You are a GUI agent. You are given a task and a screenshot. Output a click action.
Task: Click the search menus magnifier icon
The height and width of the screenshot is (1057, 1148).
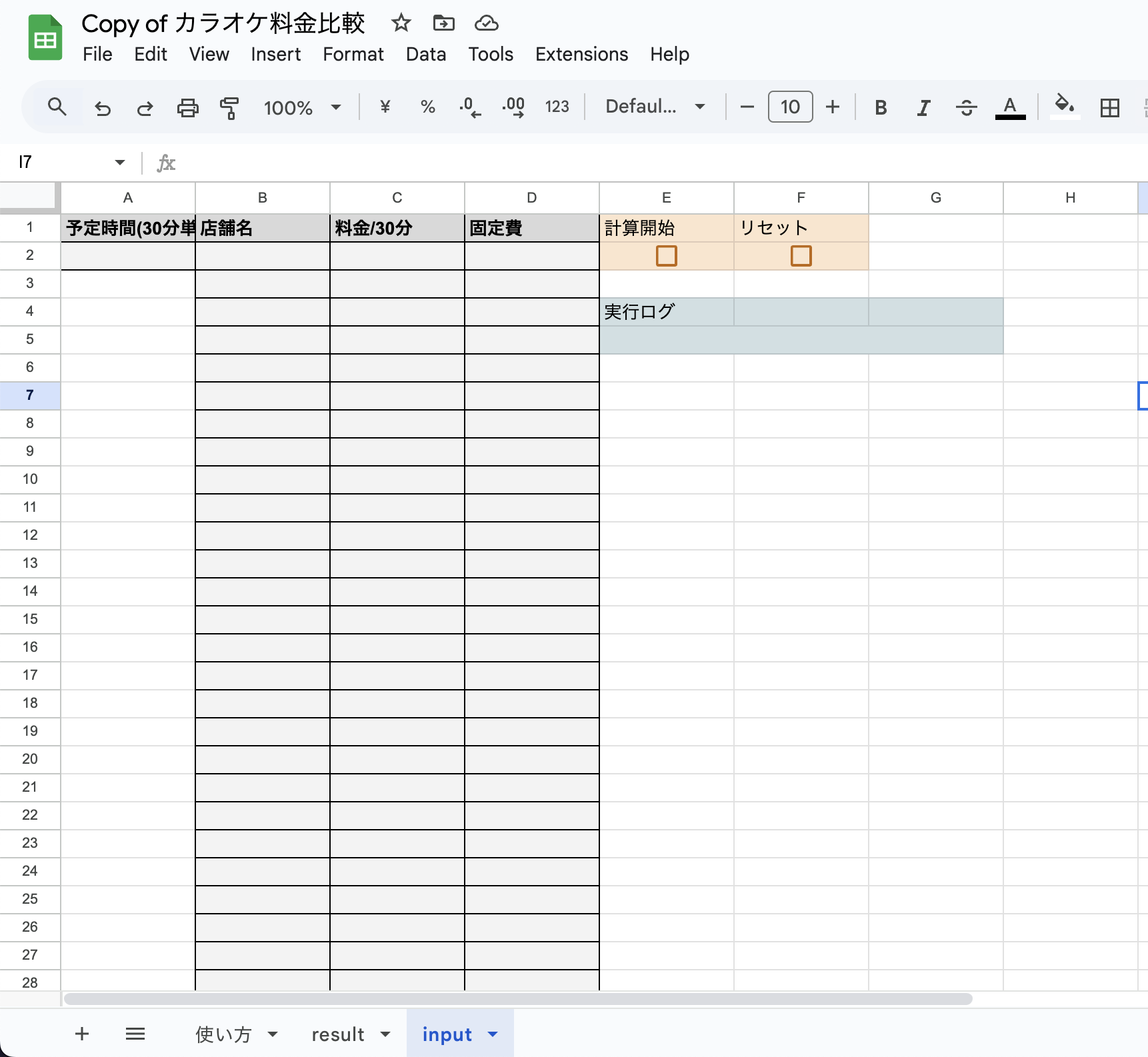click(x=57, y=107)
